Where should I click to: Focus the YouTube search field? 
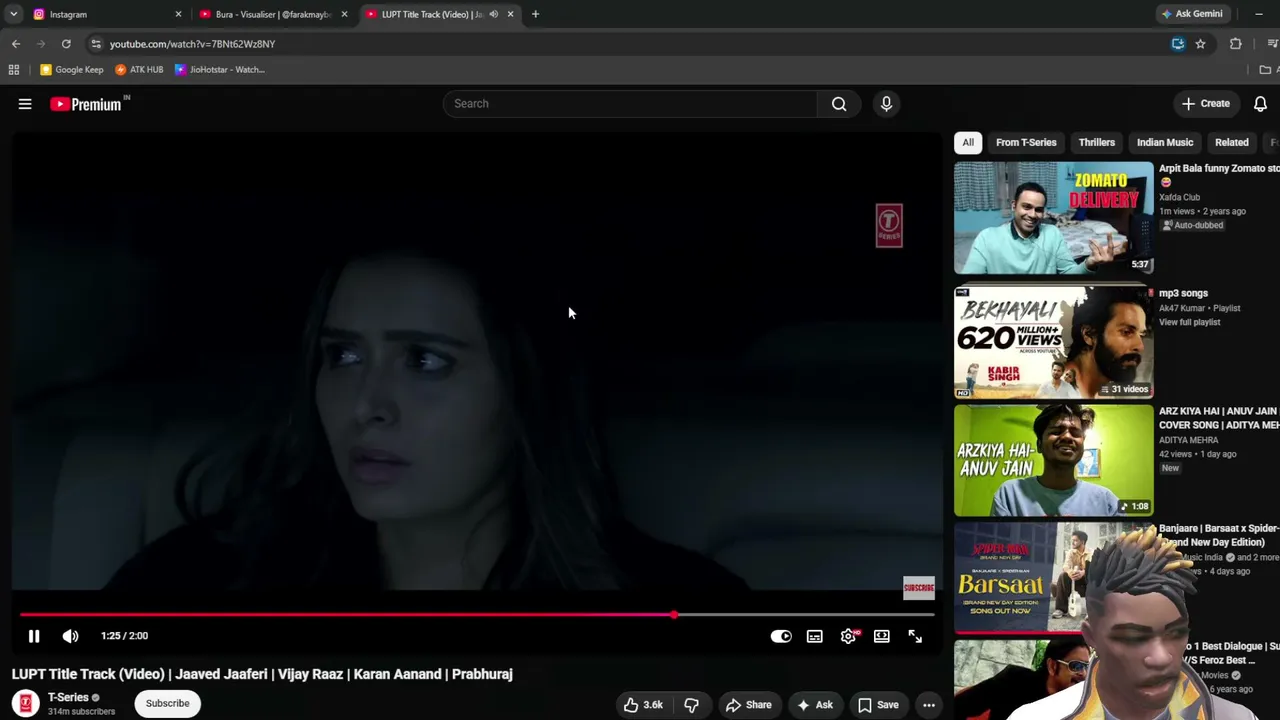(632, 104)
